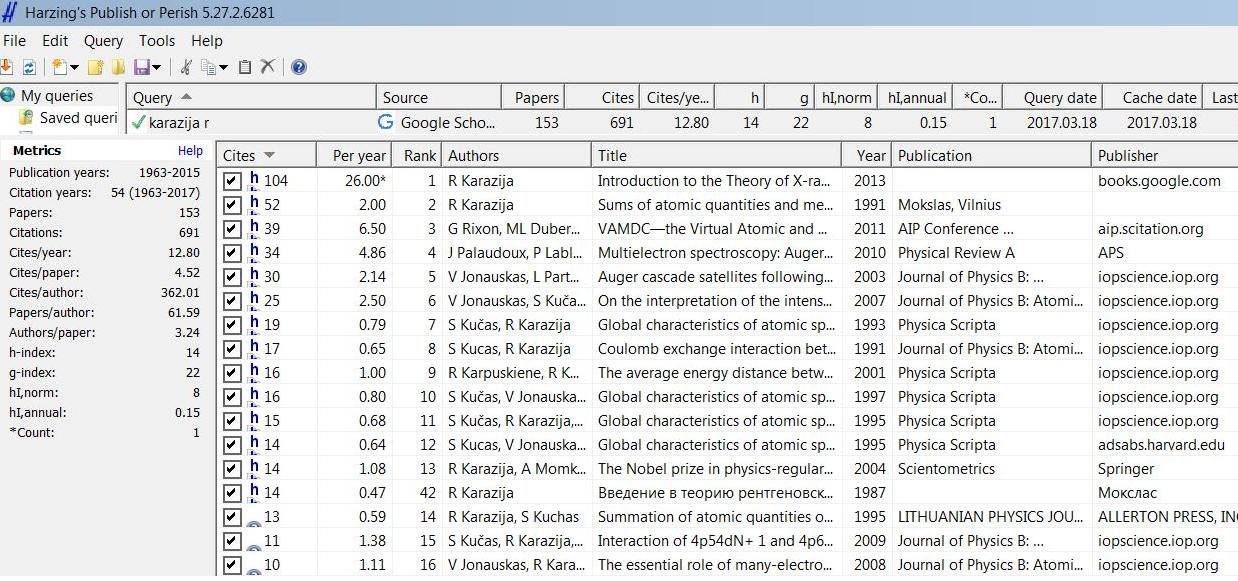
Task: Click the Help link in Metrics panel
Action: click(x=190, y=150)
